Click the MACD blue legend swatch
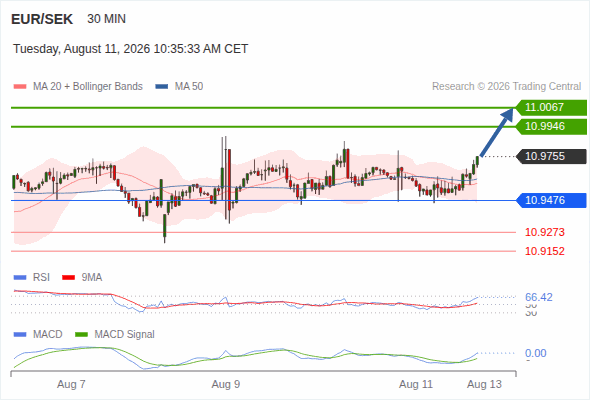This screenshot has height=400, width=590. (20, 335)
